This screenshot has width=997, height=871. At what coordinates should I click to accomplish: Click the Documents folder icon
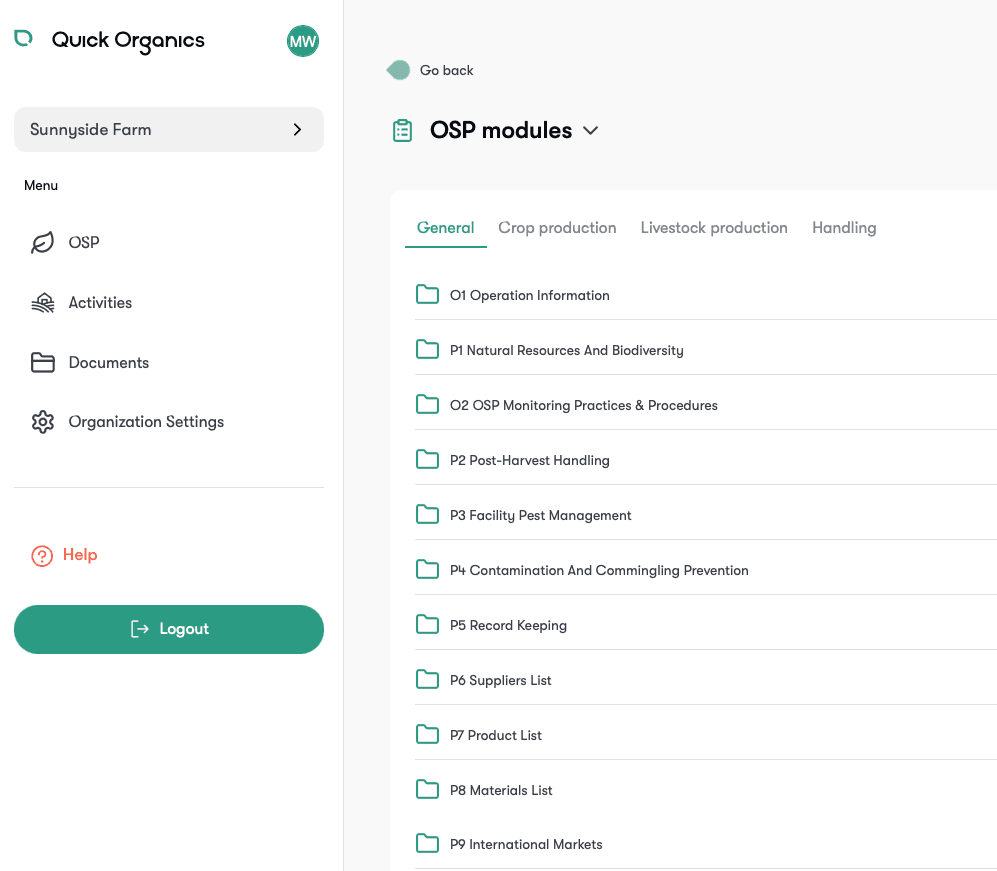[41, 362]
